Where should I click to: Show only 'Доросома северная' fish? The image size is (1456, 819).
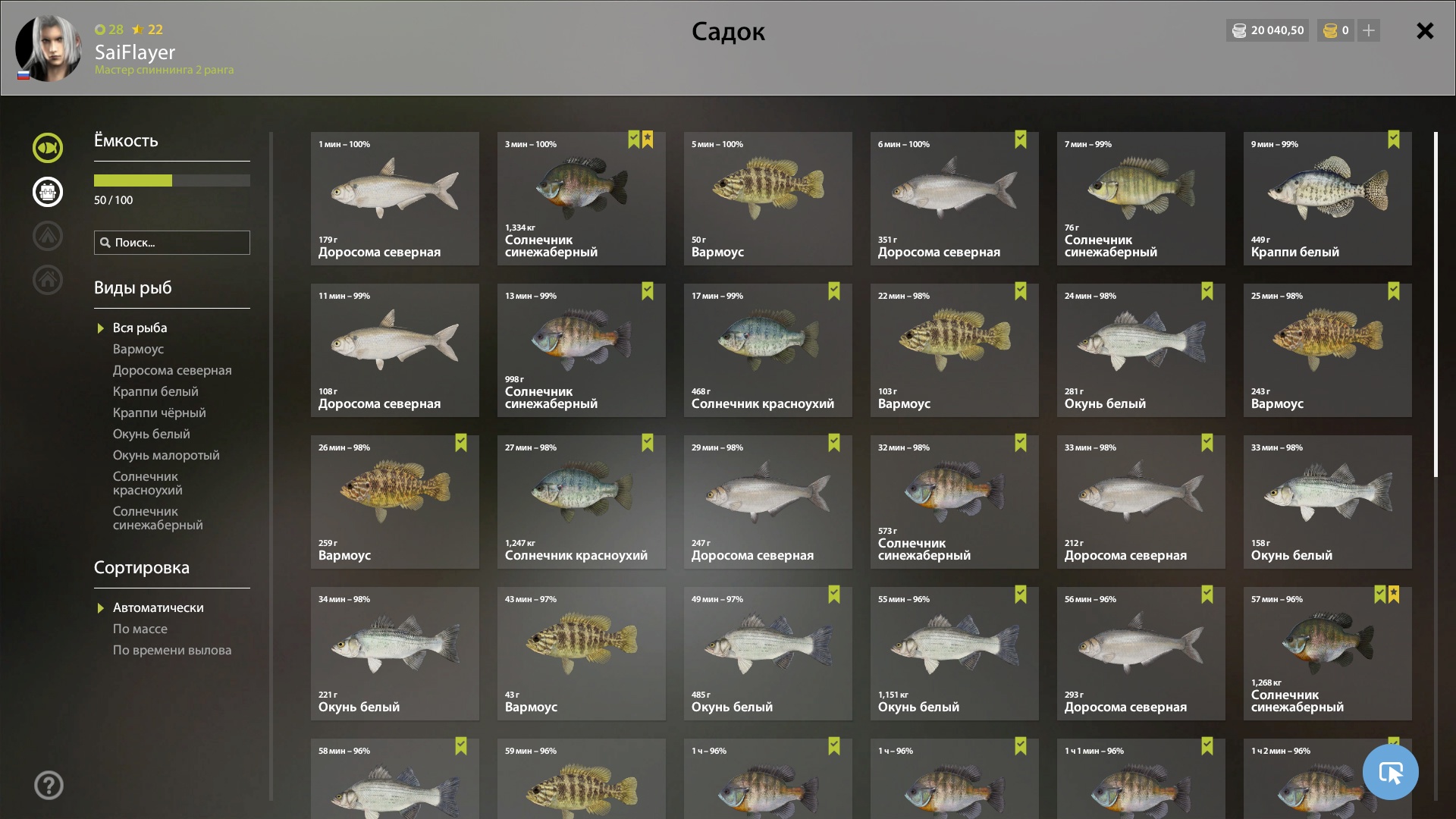[x=172, y=370]
